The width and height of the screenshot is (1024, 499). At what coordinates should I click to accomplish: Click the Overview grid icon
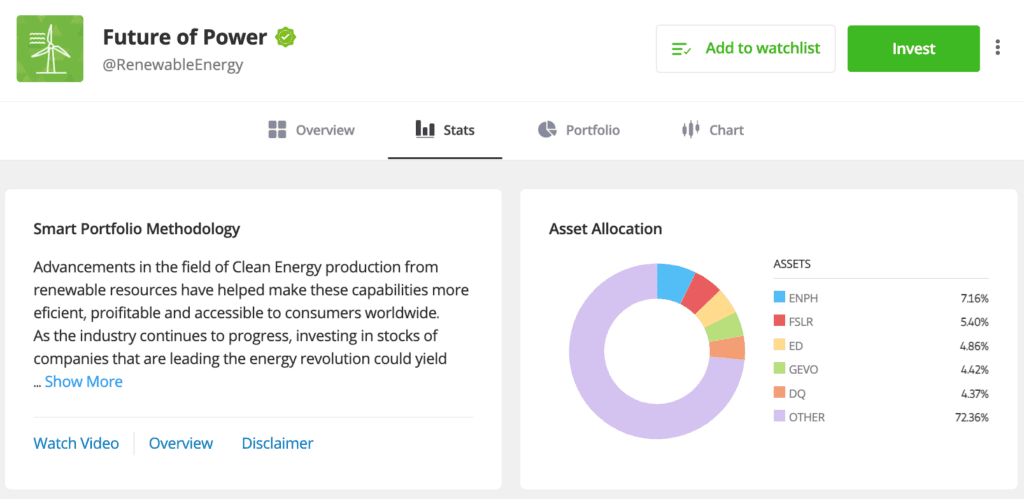point(277,130)
